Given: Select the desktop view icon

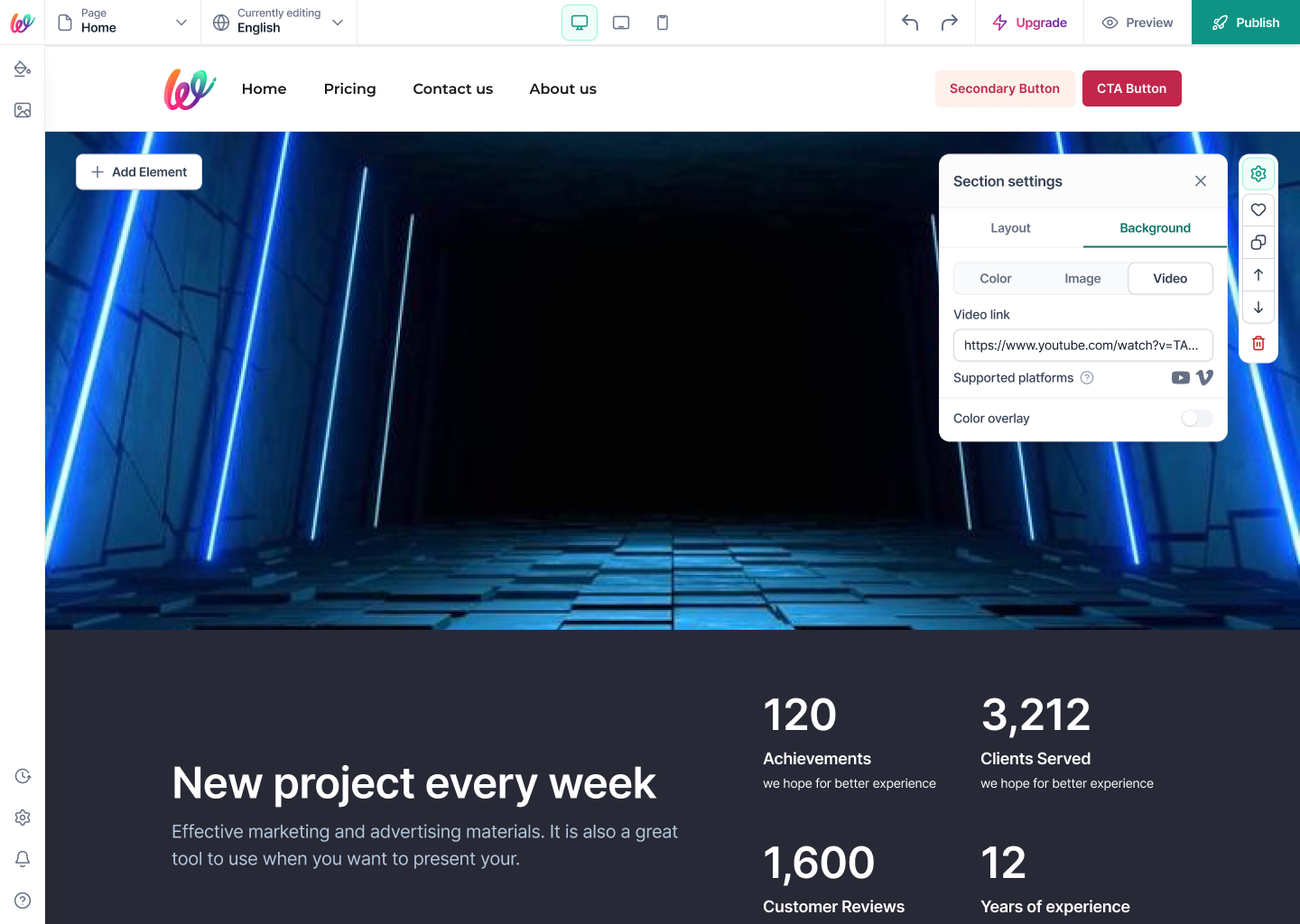Looking at the screenshot, I should coord(580,23).
